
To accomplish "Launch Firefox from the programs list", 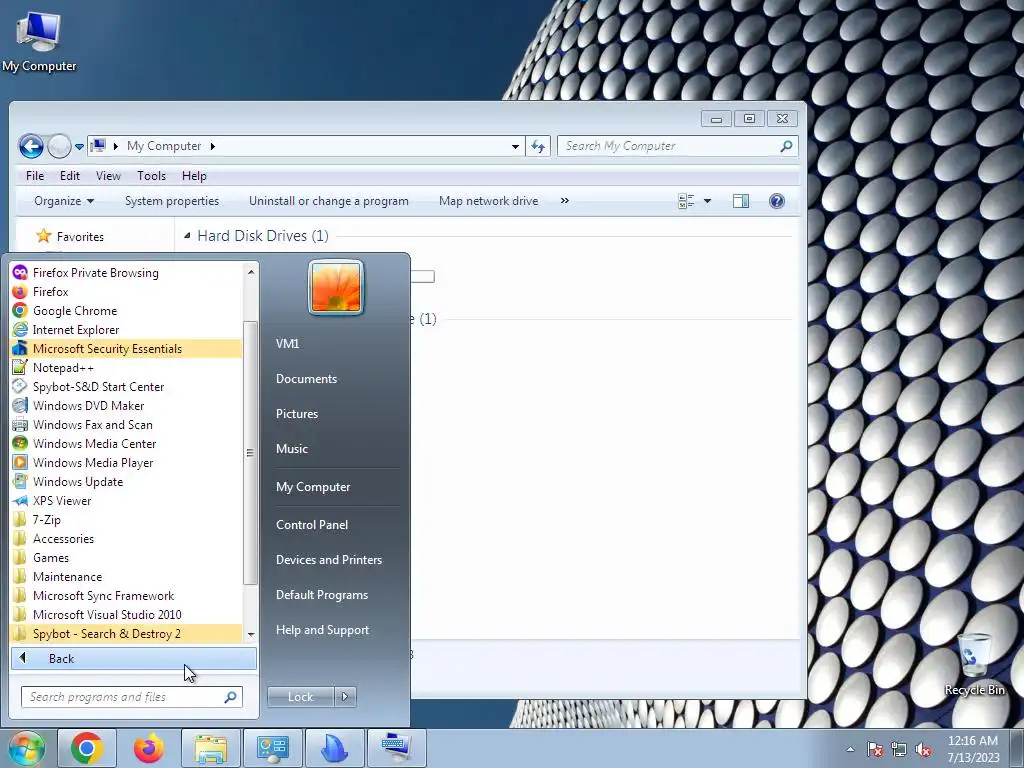I will click(x=127, y=292).
